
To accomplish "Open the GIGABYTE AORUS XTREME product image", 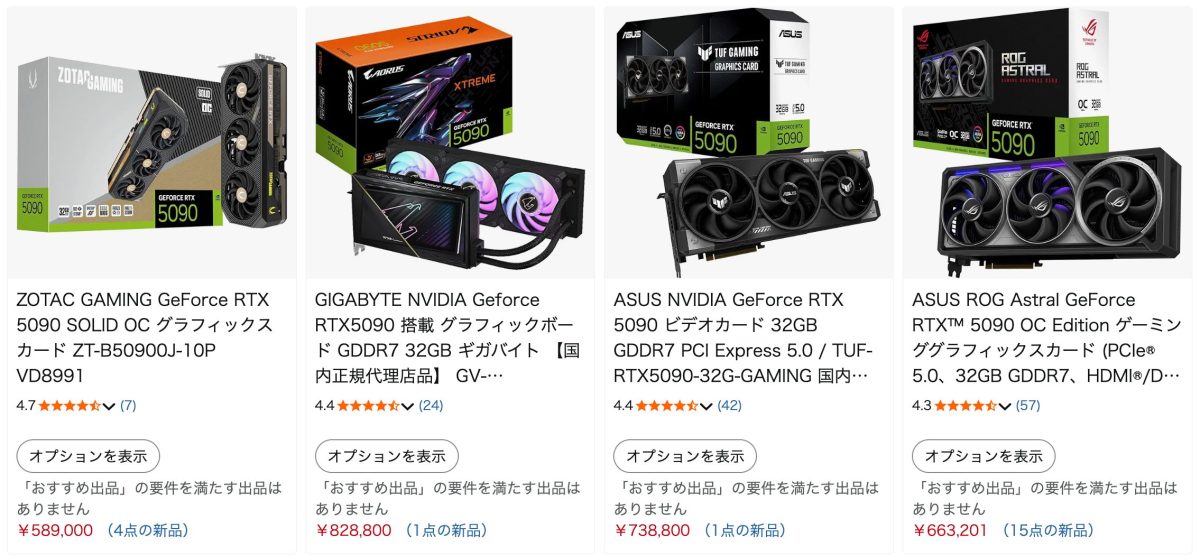I will 450,142.
